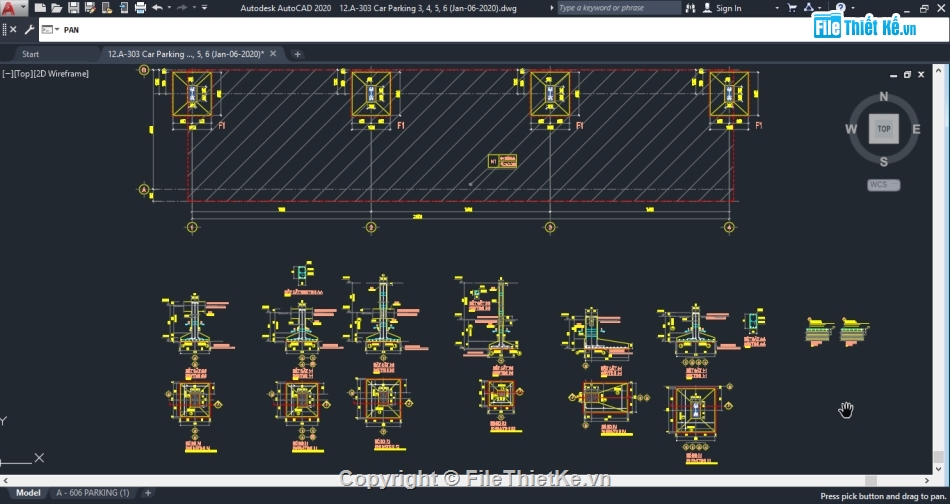Open the Redo history dropdown arrow

pyautogui.click(x=194, y=8)
